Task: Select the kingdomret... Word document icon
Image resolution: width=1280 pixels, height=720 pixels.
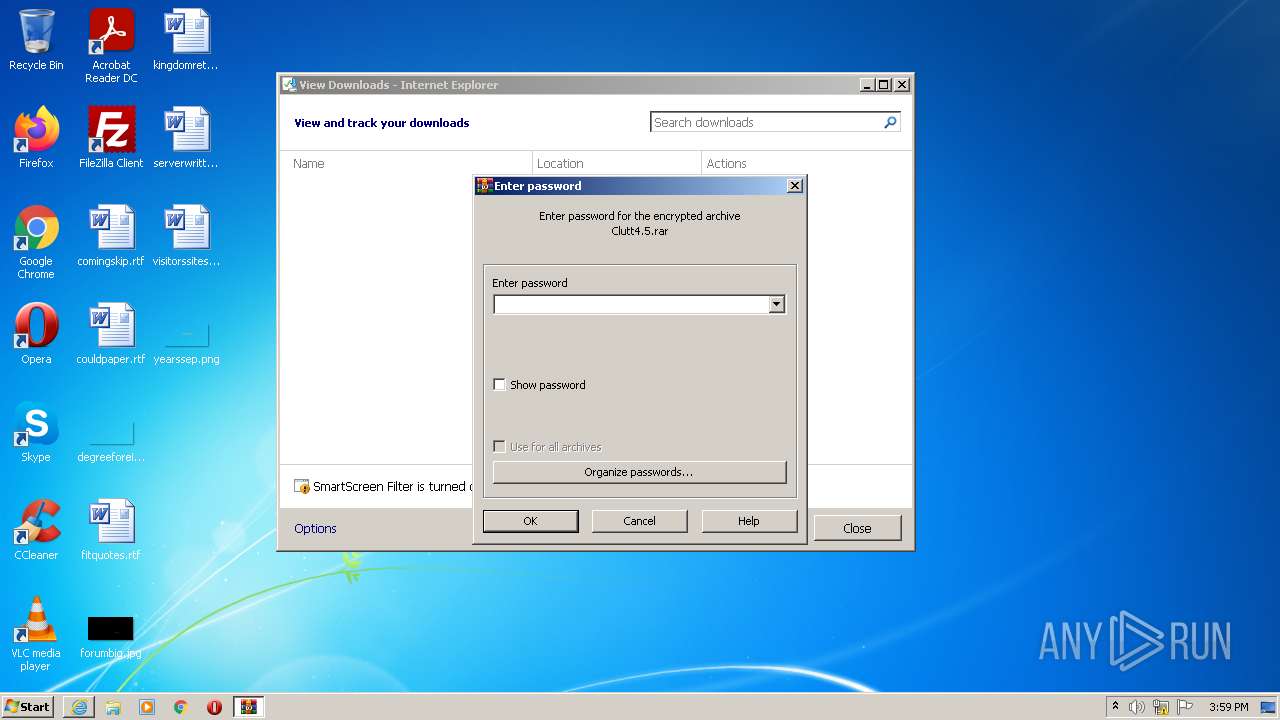Action: point(186,40)
